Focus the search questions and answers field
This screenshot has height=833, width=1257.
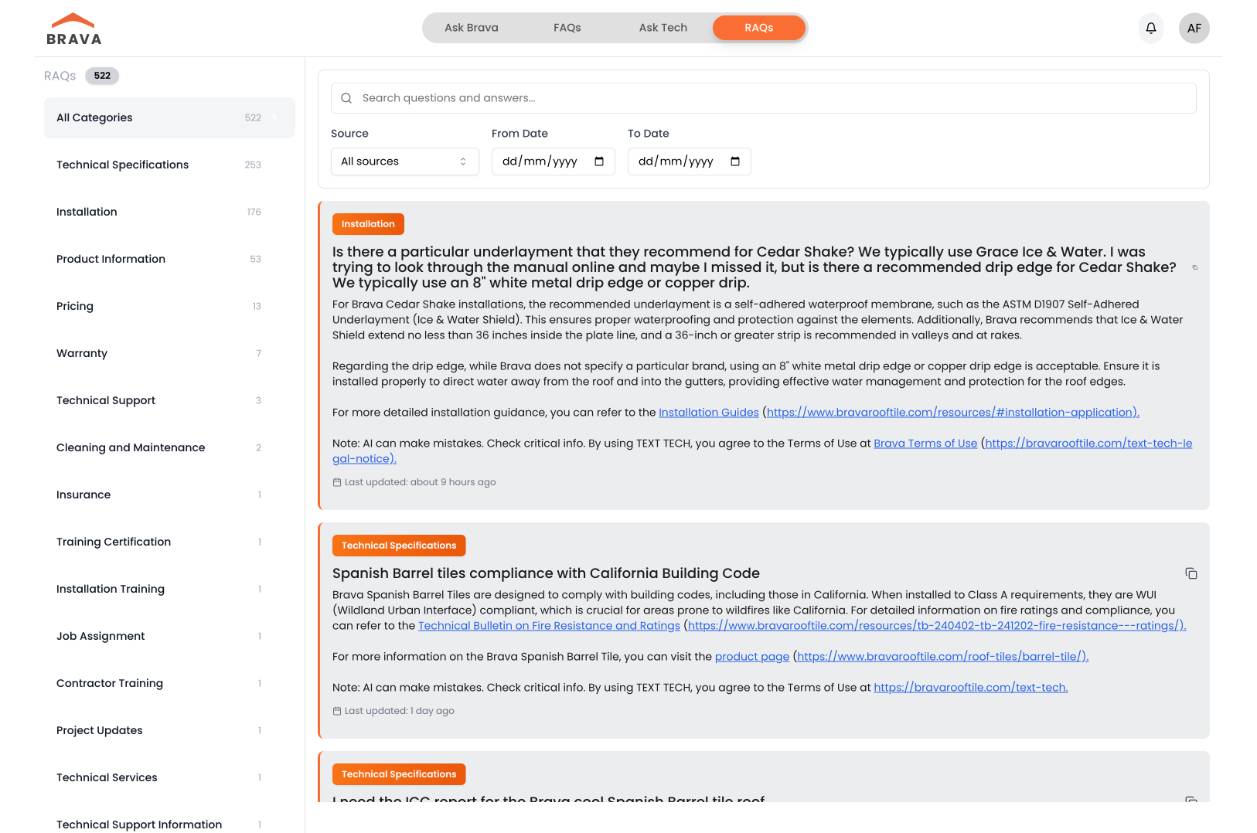(763, 98)
